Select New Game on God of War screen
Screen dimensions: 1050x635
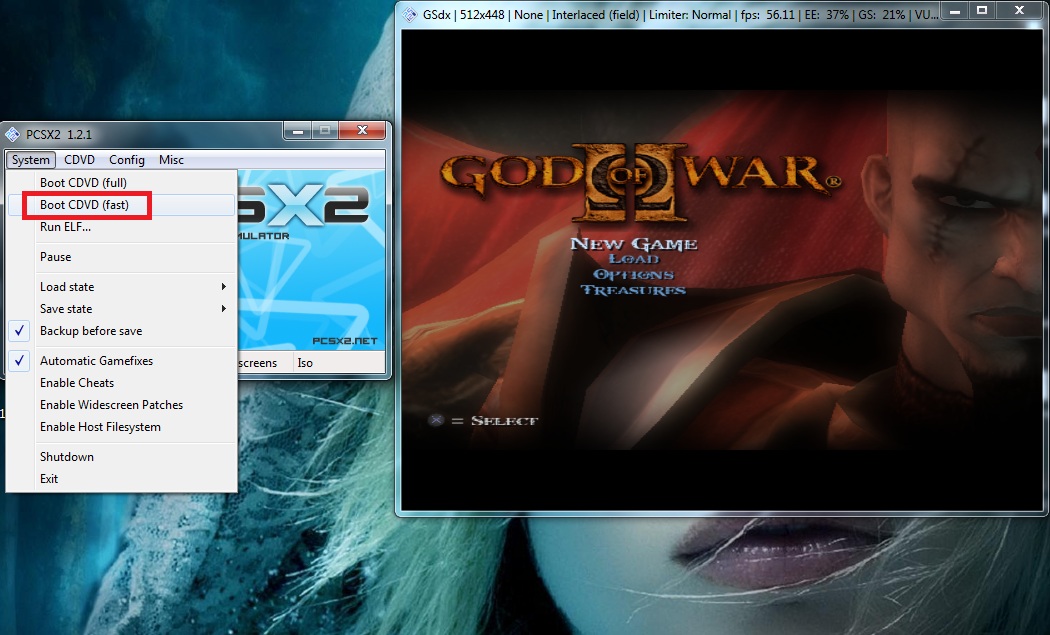(x=633, y=244)
